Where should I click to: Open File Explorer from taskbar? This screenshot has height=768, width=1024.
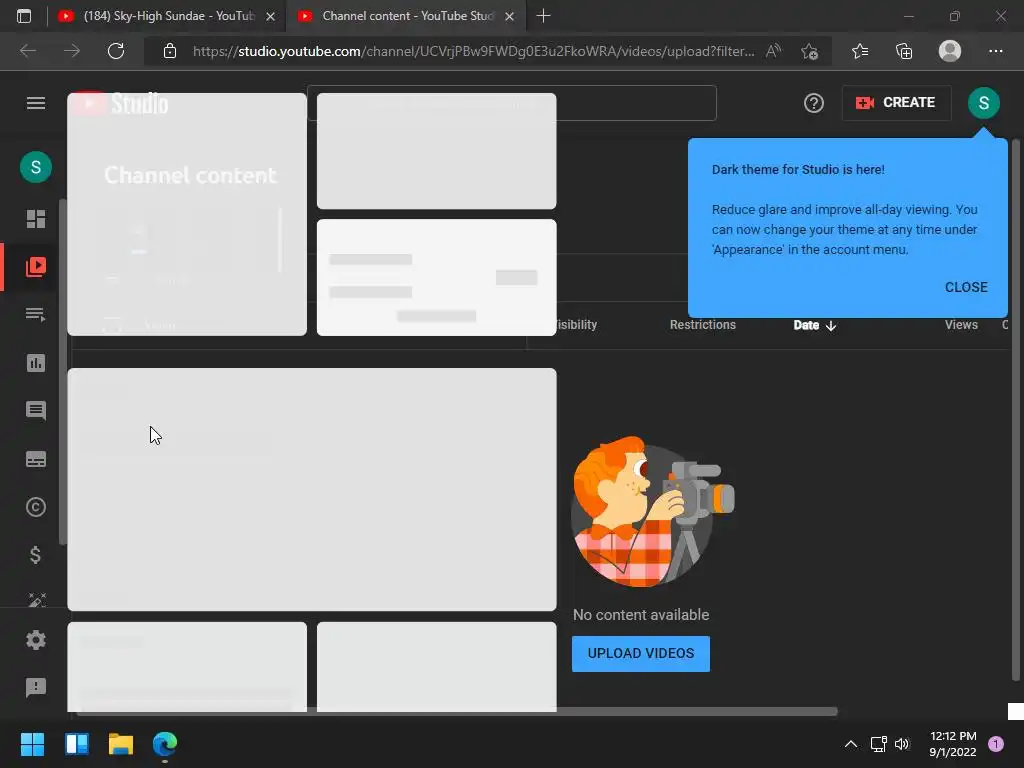pyautogui.click(x=121, y=744)
